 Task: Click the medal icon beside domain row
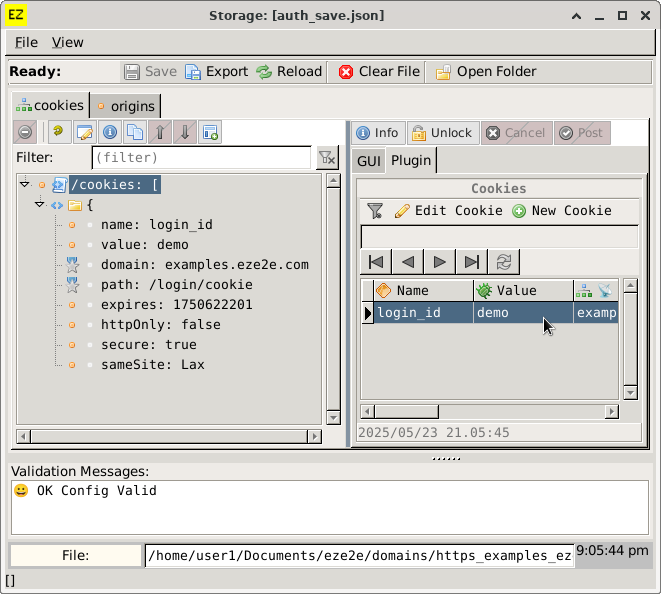click(72, 265)
